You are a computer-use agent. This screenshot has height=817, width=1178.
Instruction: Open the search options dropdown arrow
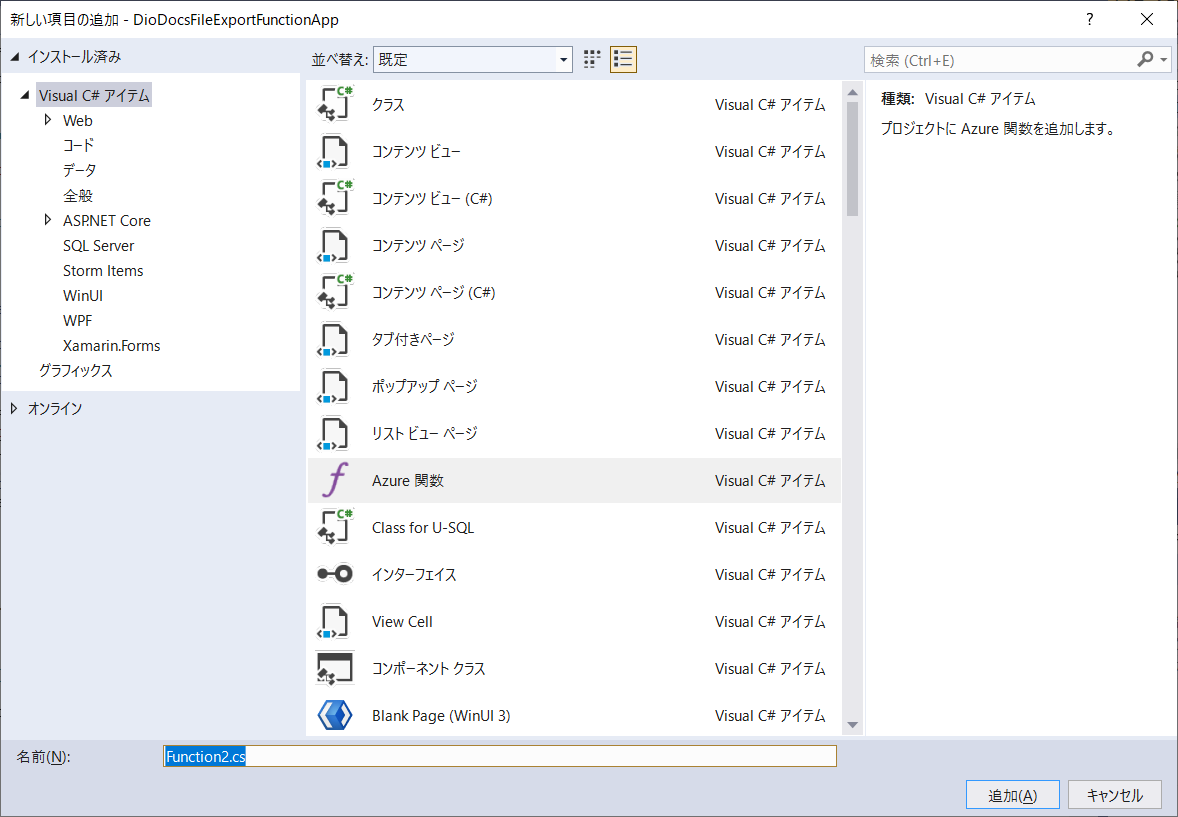coord(1164,59)
